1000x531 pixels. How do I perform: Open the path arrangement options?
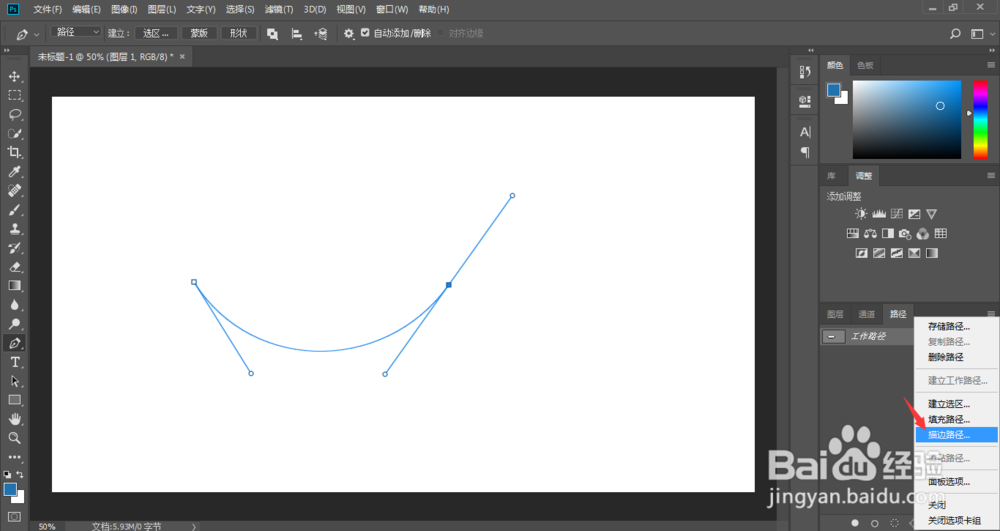(321, 34)
